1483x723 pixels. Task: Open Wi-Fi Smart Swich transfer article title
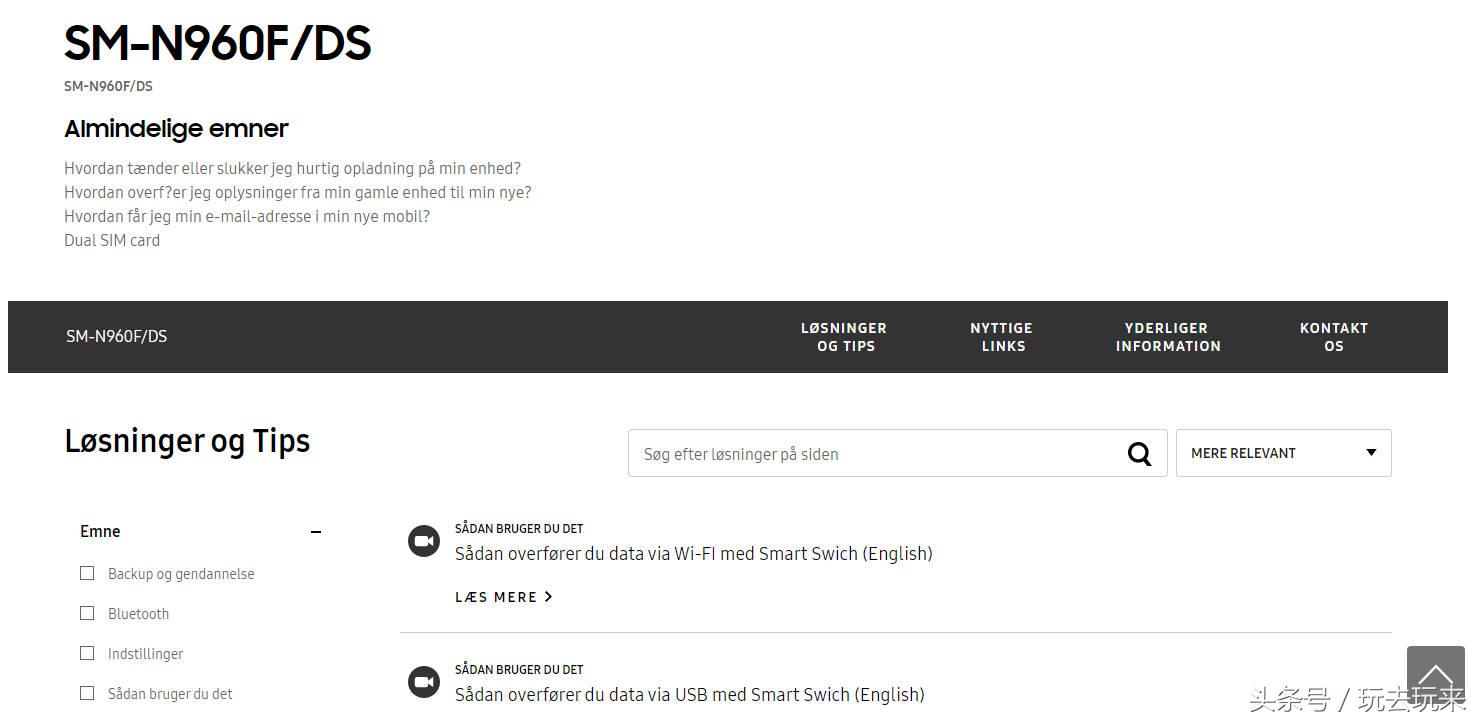tap(693, 554)
